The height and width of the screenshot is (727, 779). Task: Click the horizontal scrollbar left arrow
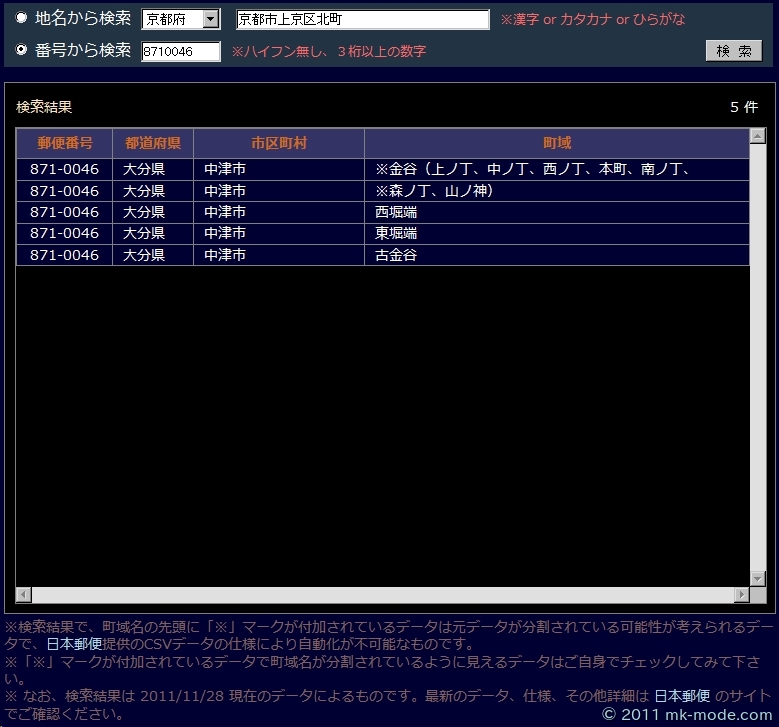click(x=24, y=595)
